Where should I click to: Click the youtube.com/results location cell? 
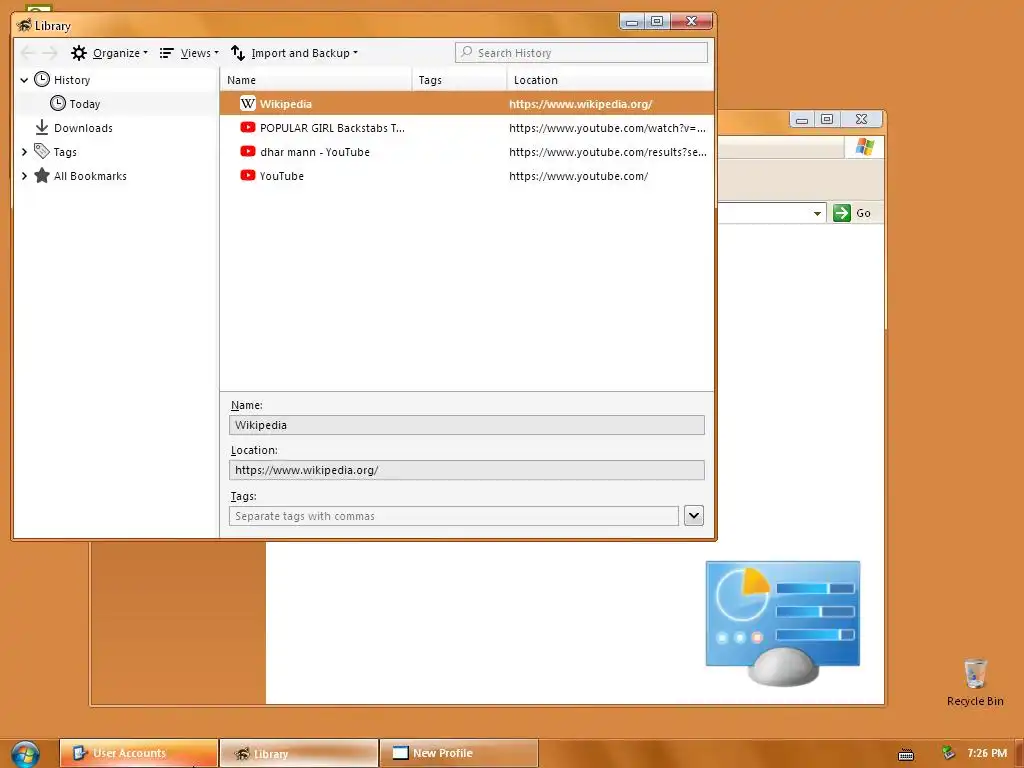point(607,152)
